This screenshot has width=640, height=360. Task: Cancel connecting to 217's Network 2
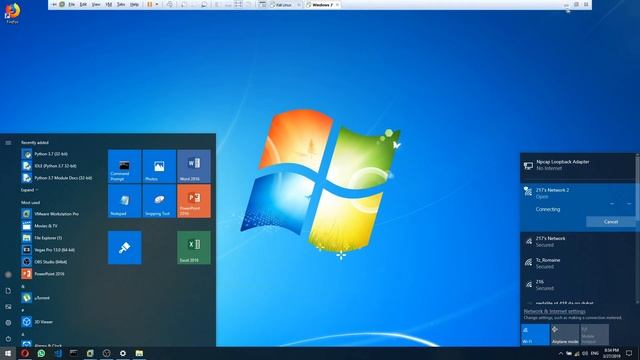pyautogui.click(x=611, y=222)
